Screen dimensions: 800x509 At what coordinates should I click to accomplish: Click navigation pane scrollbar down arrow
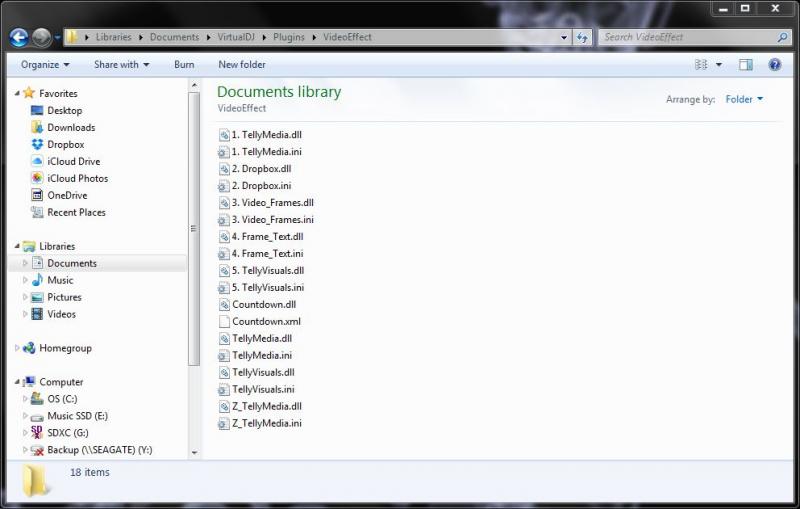tap(194, 452)
